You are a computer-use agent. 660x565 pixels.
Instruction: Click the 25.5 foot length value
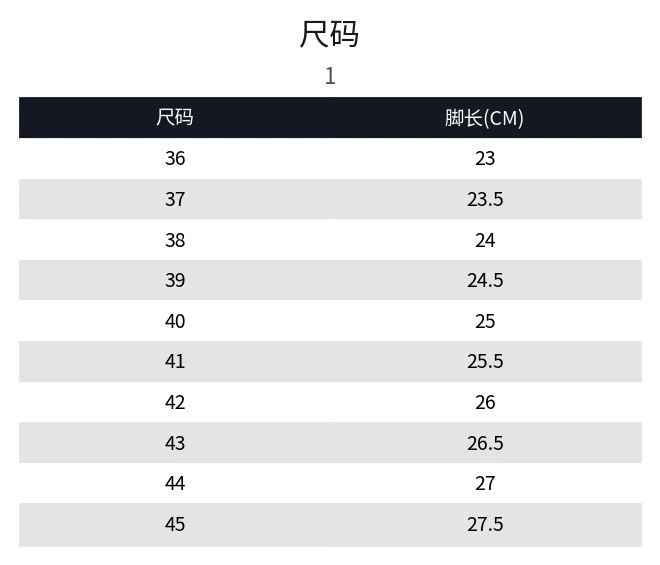[x=485, y=361]
